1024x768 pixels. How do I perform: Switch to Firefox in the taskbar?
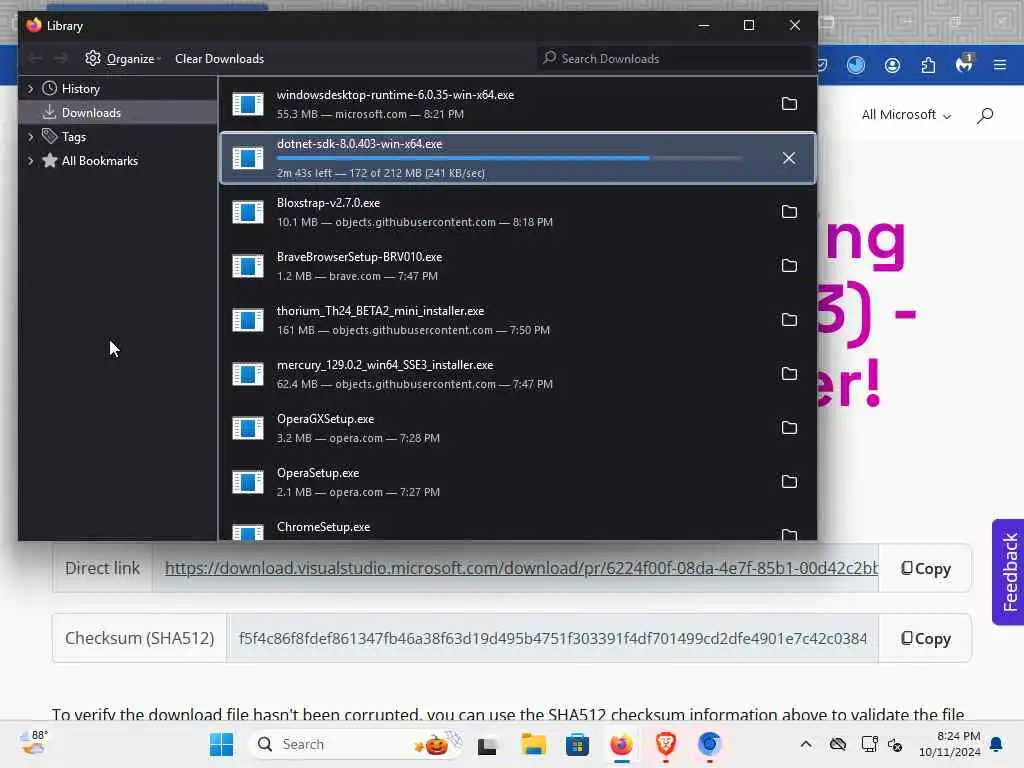tap(621, 744)
